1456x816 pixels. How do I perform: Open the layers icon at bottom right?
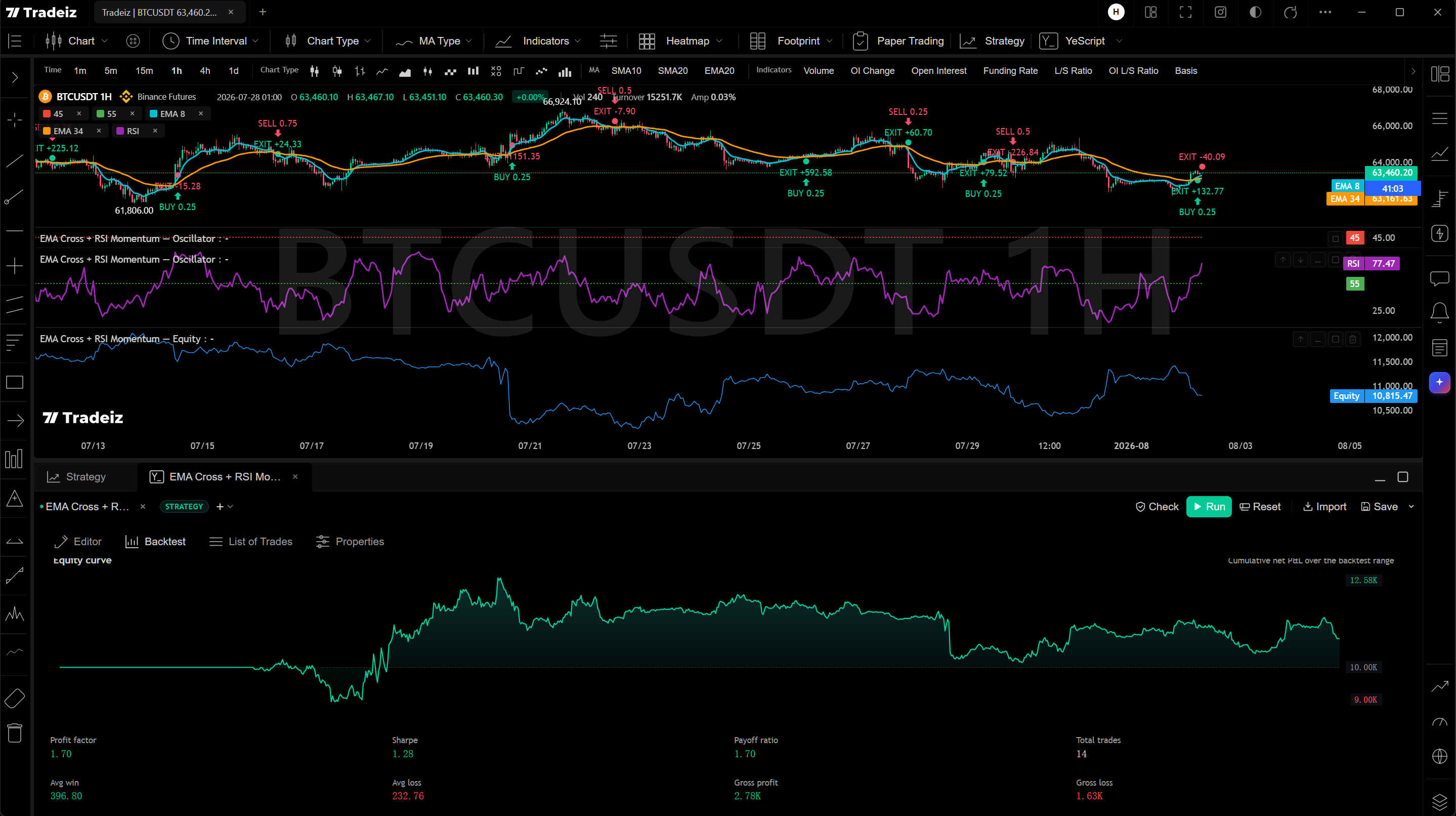click(x=1439, y=801)
